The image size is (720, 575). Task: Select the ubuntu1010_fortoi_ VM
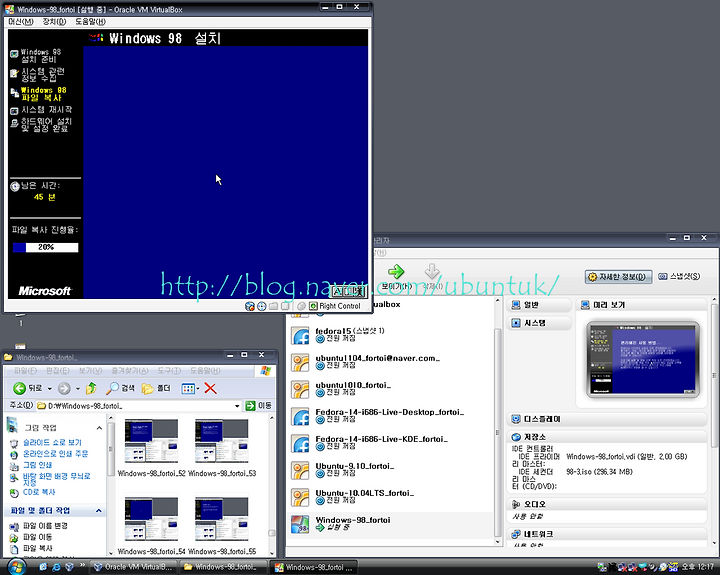pyautogui.click(x=390, y=389)
